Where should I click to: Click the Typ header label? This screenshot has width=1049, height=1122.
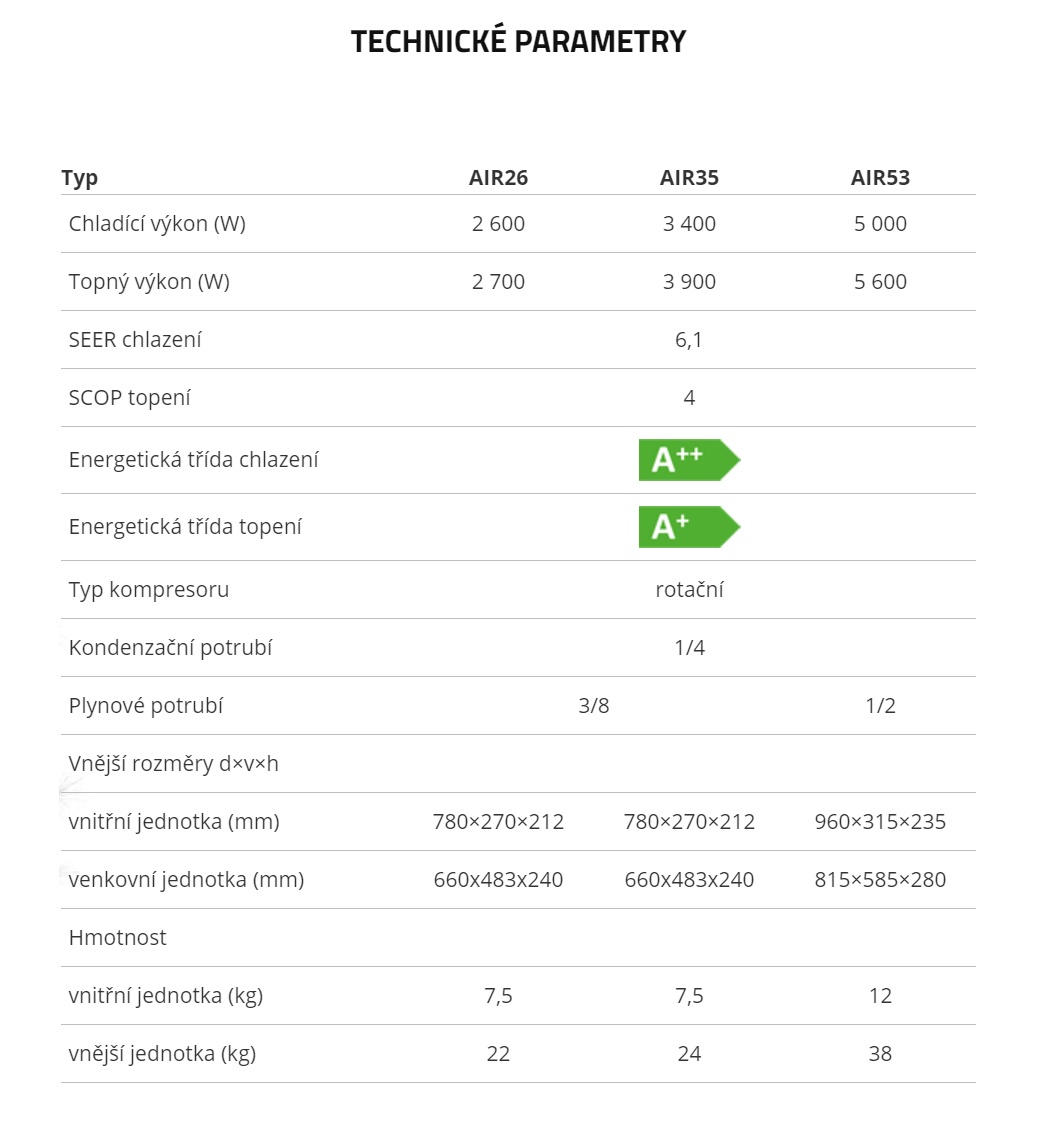tap(79, 178)
